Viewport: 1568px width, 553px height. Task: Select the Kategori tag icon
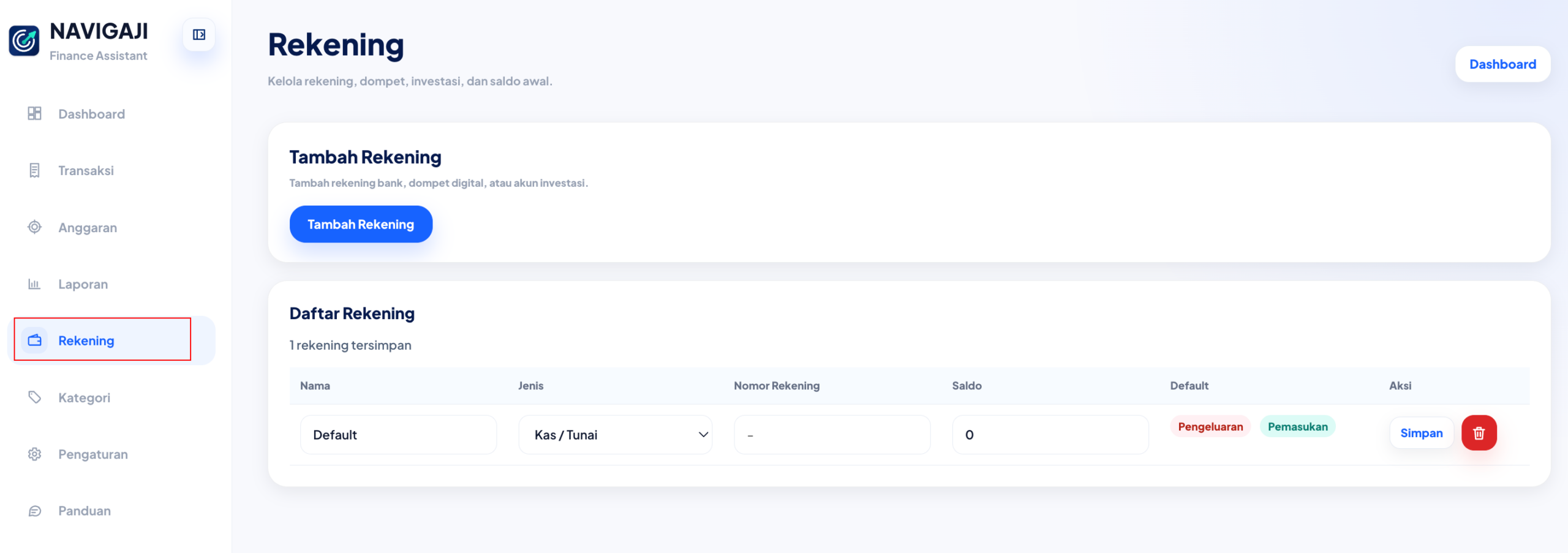pos(35,397)
